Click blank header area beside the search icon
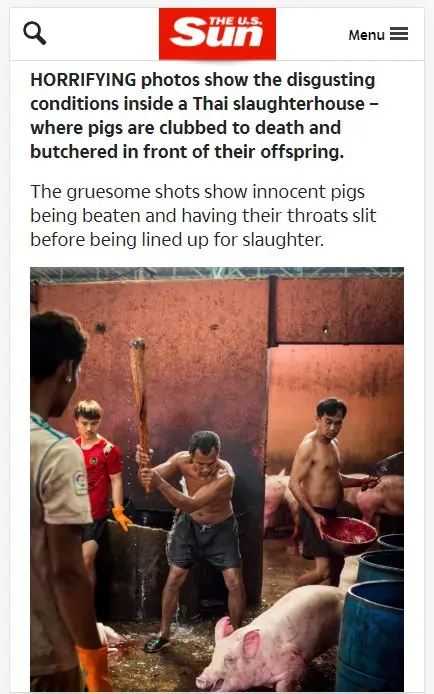 click(x=102, y=34)
